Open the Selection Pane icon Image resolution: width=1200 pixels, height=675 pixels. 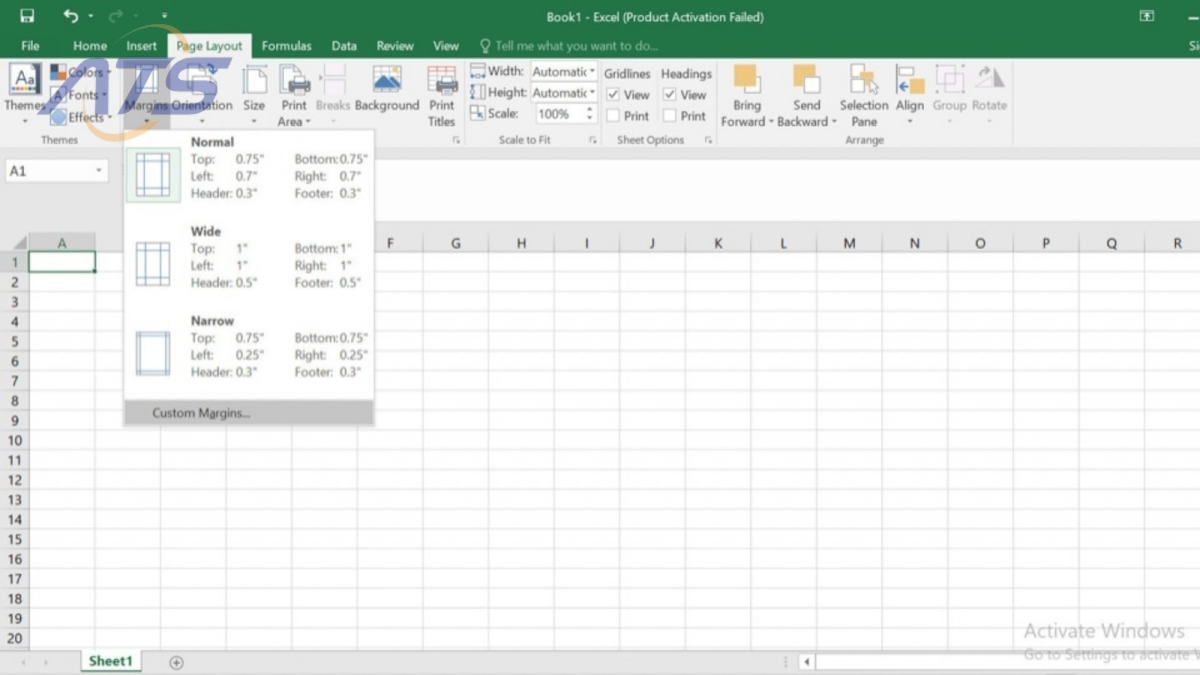pyautogui.click(x=864, y=79)
